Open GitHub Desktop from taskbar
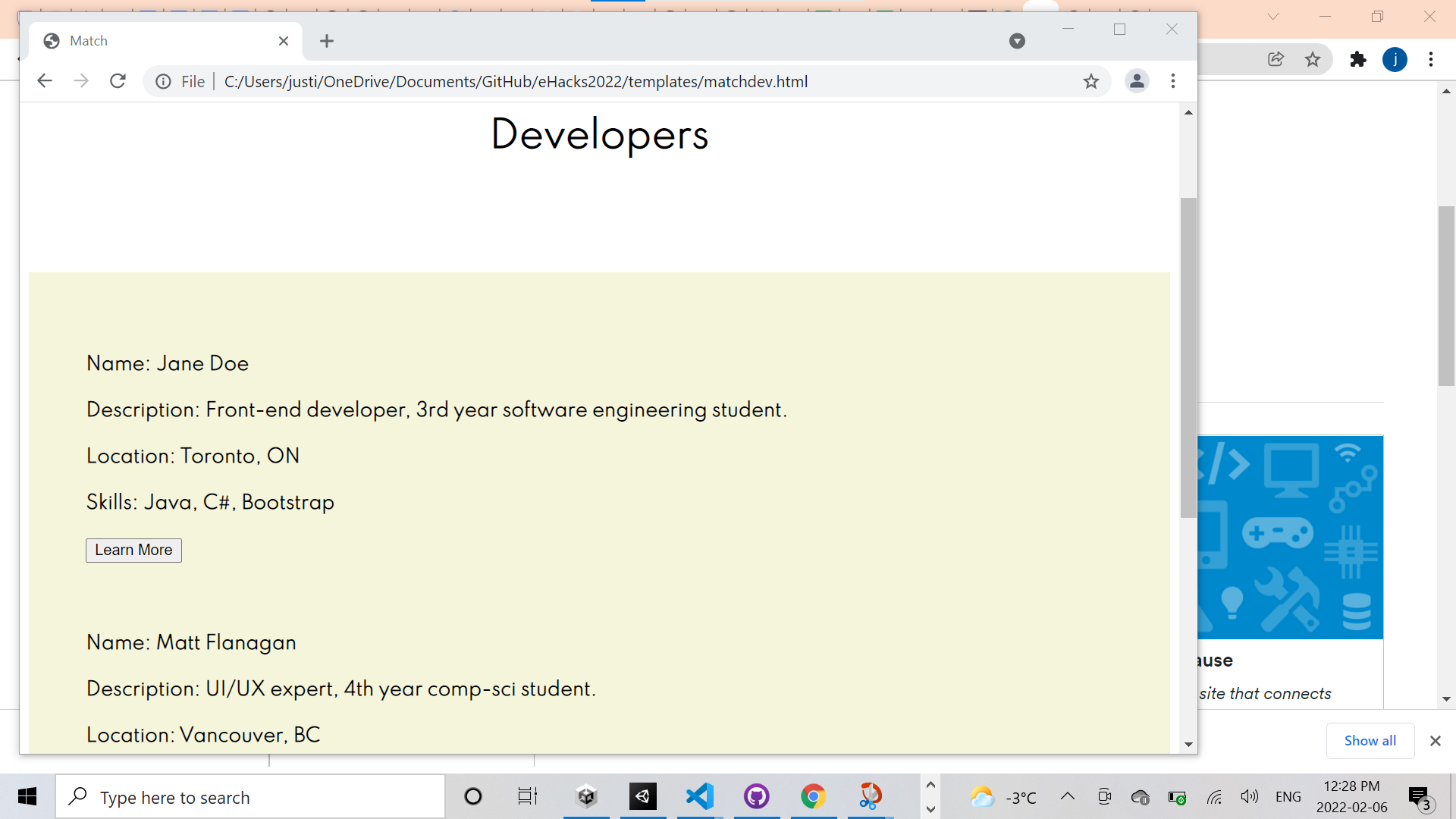 pos(756,796)
